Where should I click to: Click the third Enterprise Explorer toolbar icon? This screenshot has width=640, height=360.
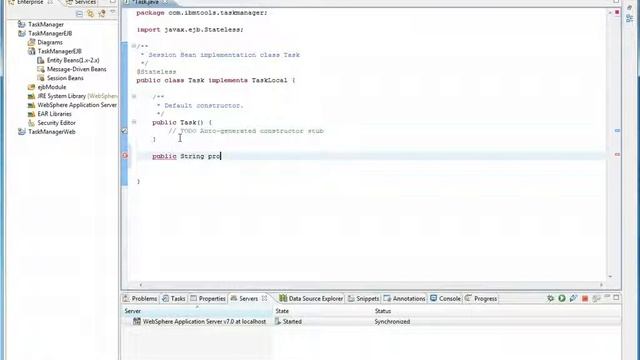coord(102,14)
